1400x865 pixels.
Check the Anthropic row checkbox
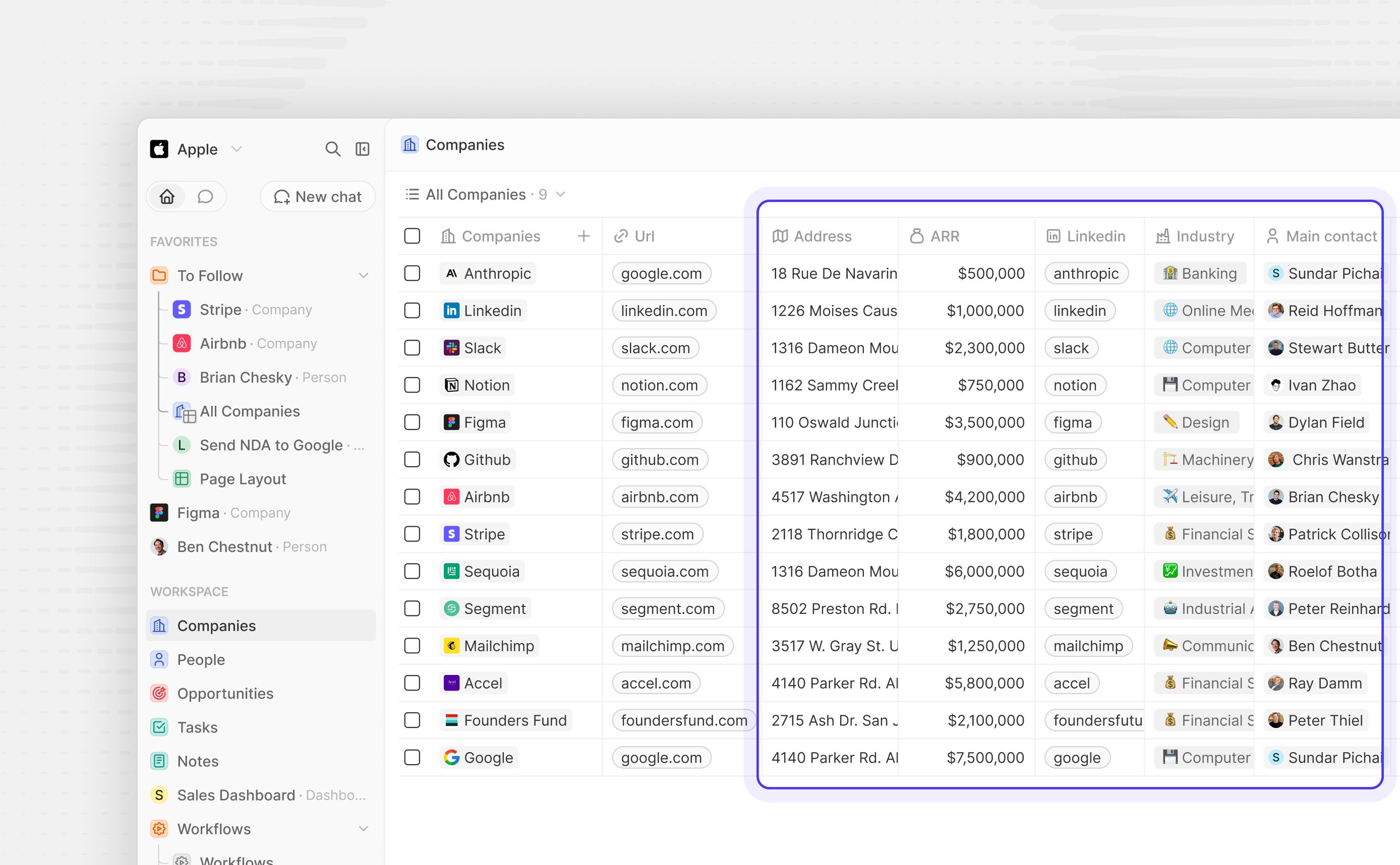412,273
